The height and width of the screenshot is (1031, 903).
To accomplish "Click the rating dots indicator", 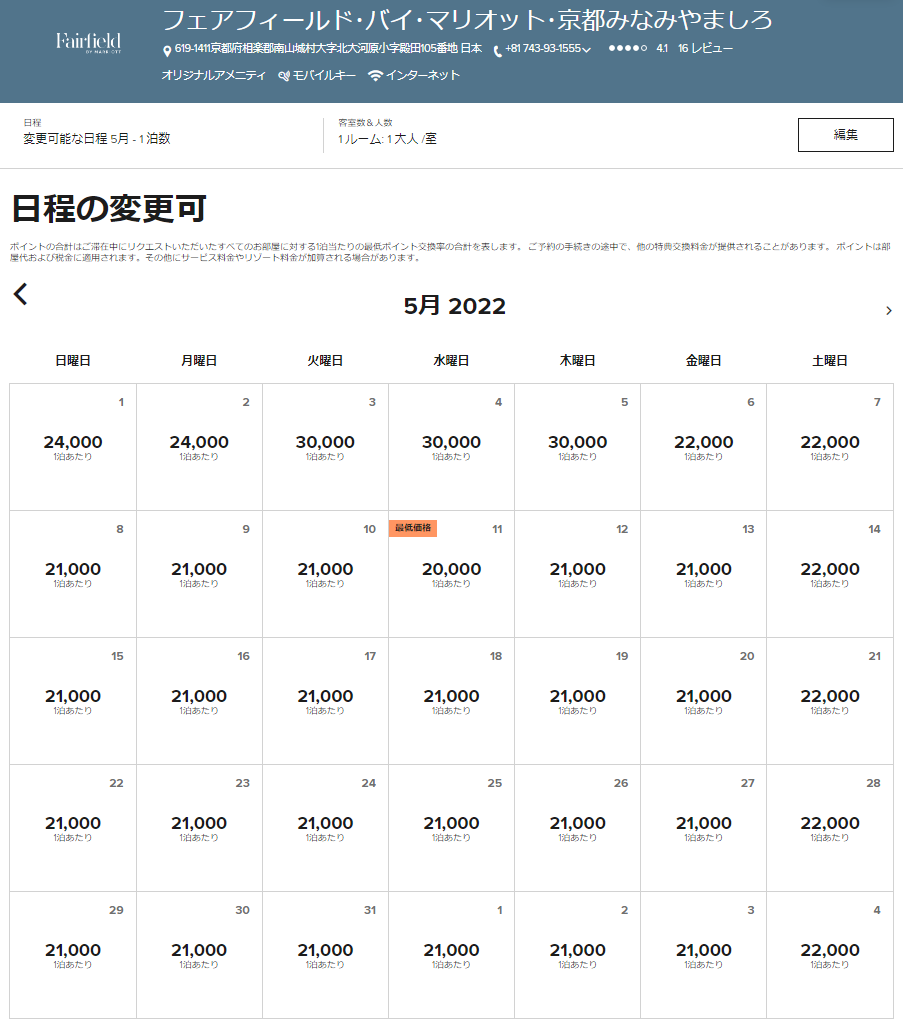I will 627,48.
